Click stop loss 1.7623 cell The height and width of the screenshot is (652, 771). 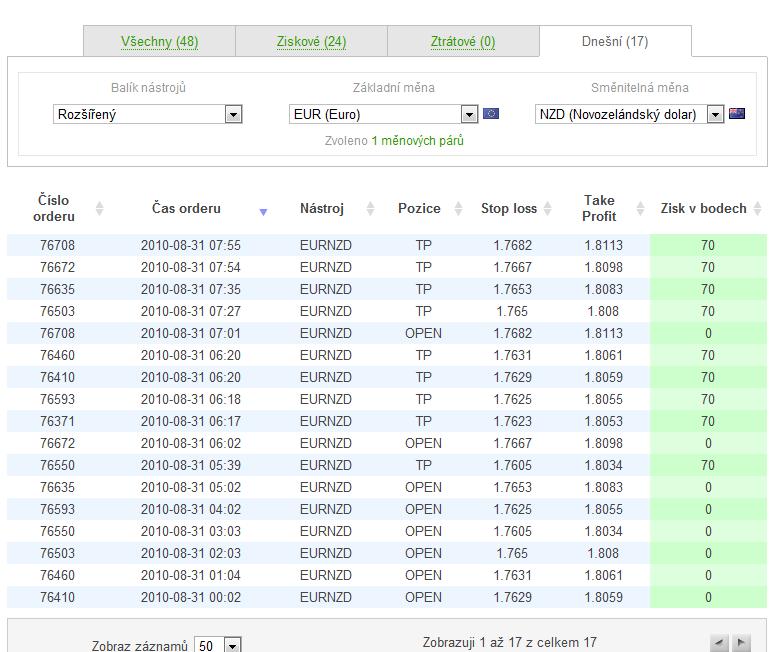[x=513, y=421]
